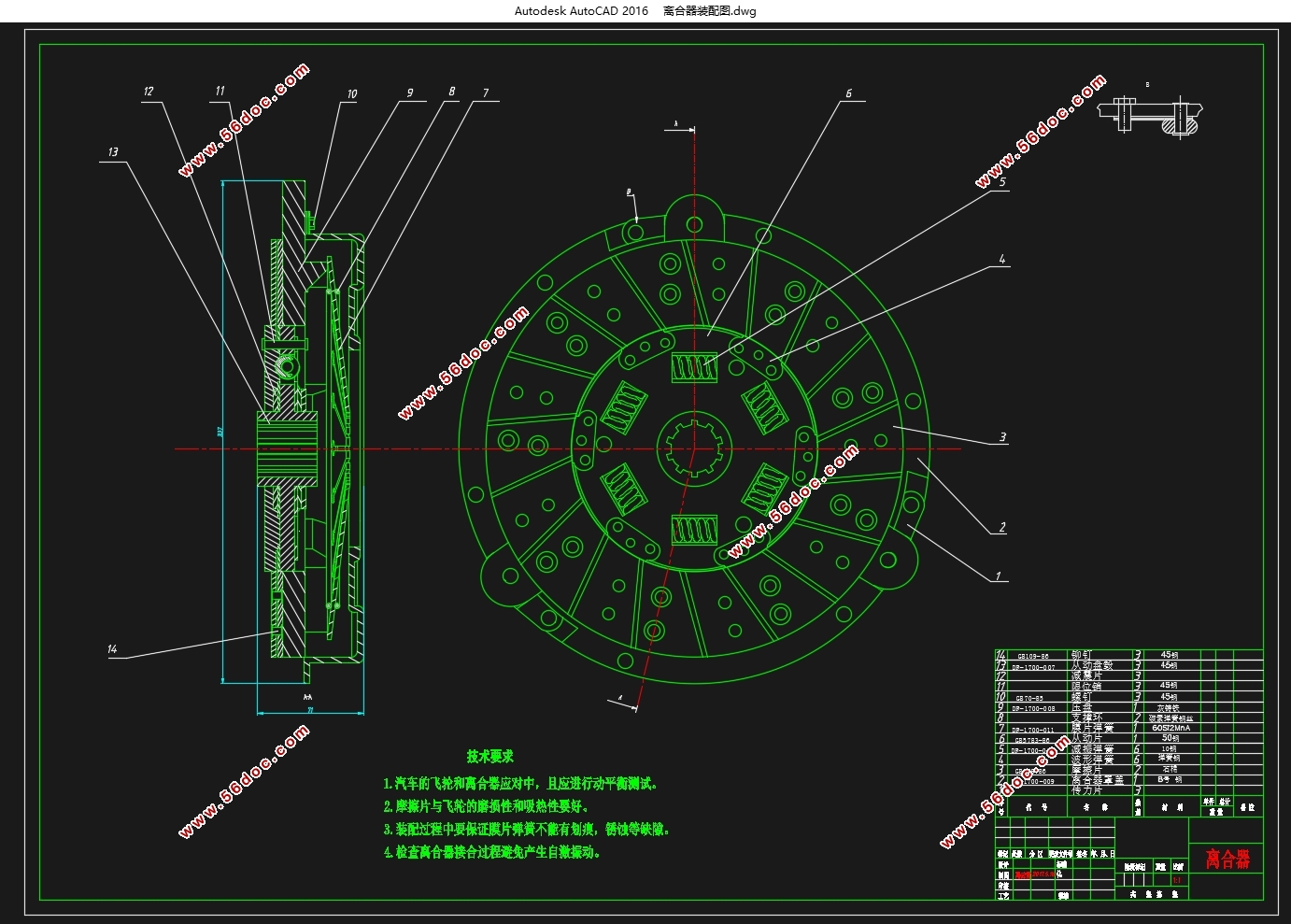This screenshot has width=1291, height=924.
Task: Select the 波形弹簧 part name cell
Action: coord(1093,759)
